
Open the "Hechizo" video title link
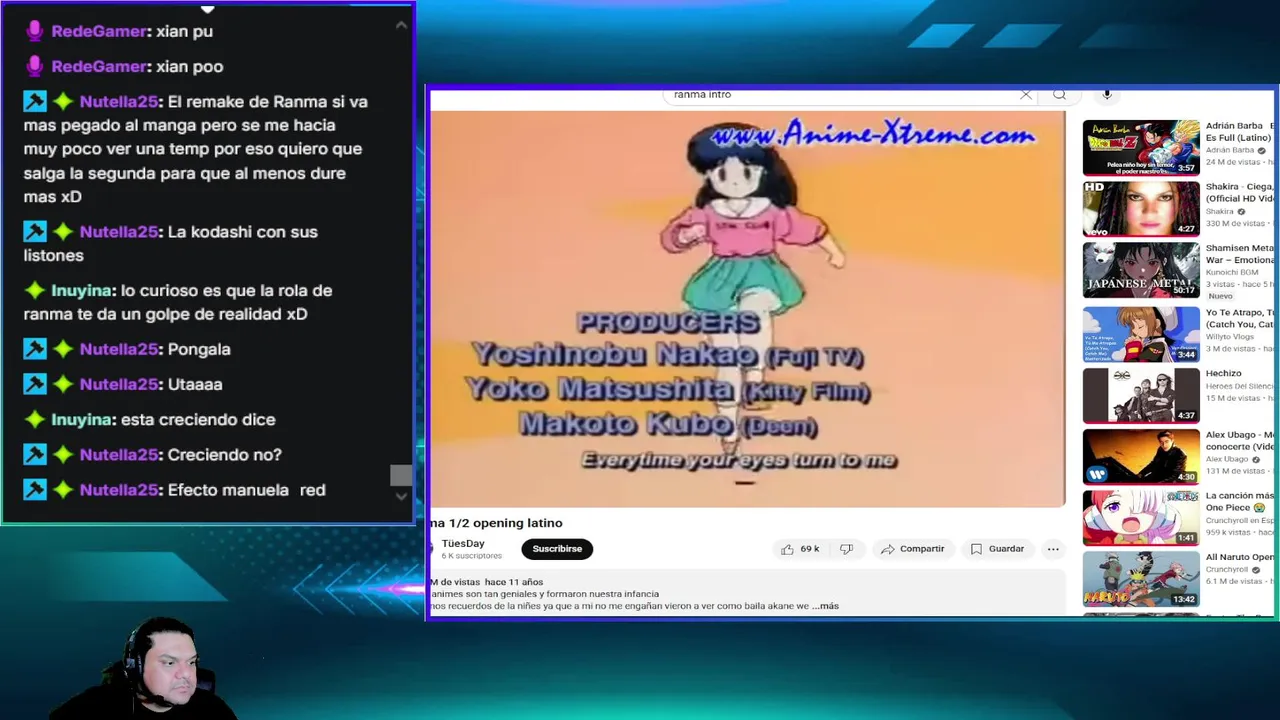(x=1223, y=374)
